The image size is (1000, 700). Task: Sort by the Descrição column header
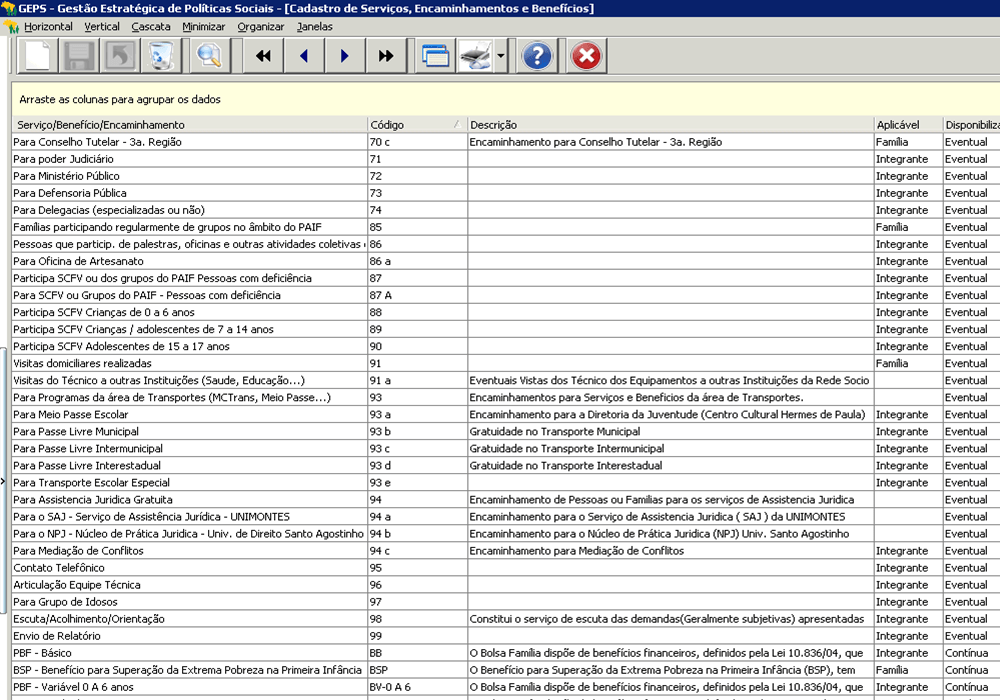670,125
